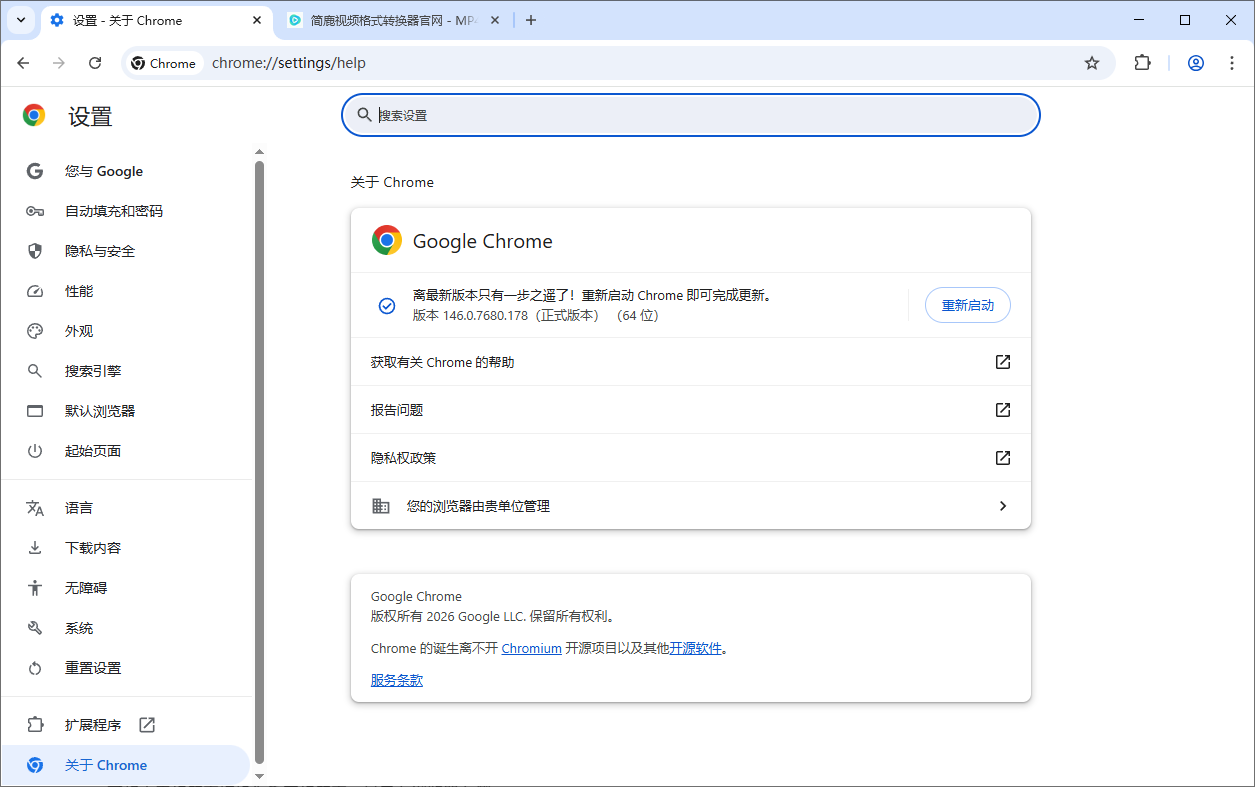Select the 重置设置 sidebar icon
Viewport: 1255px width, 787px height.
(35, 667)
